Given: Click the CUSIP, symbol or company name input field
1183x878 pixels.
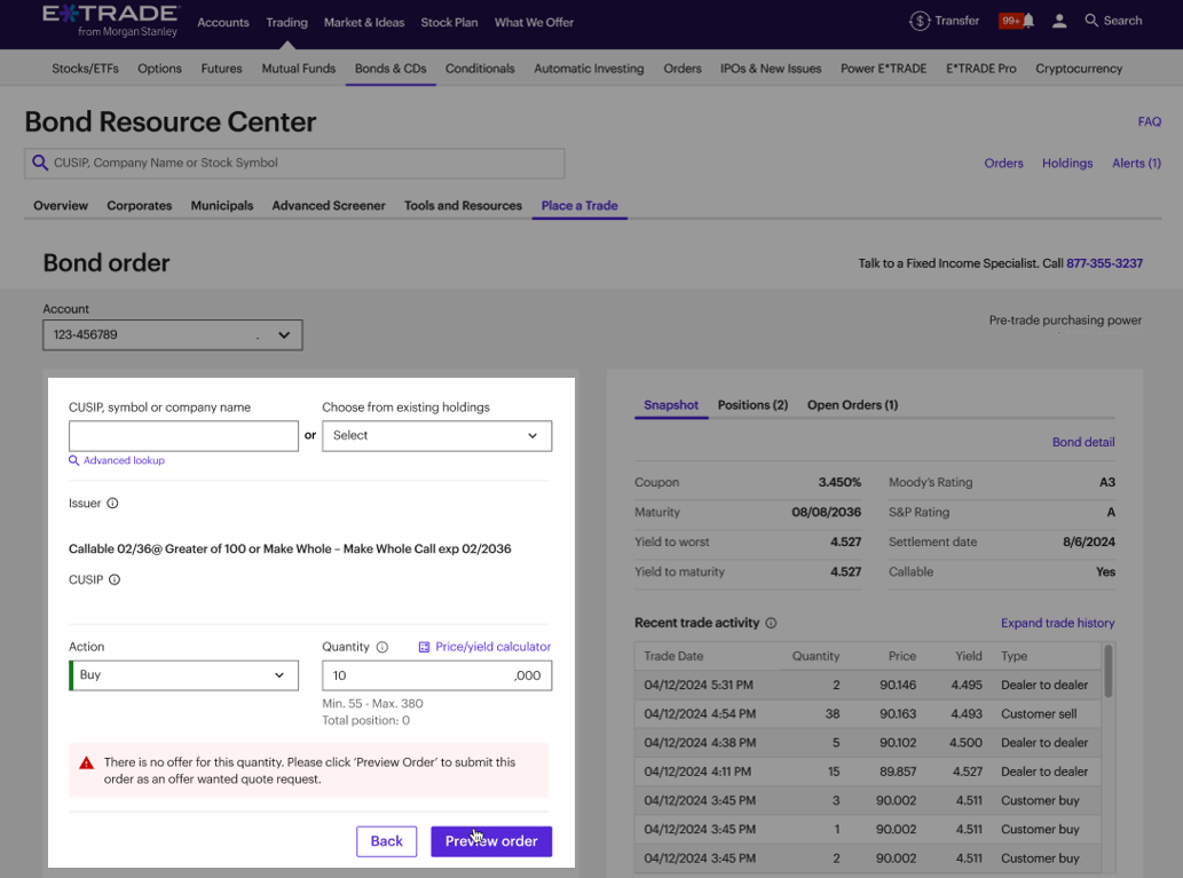Looking at the screenshot, I should [183, 435].
